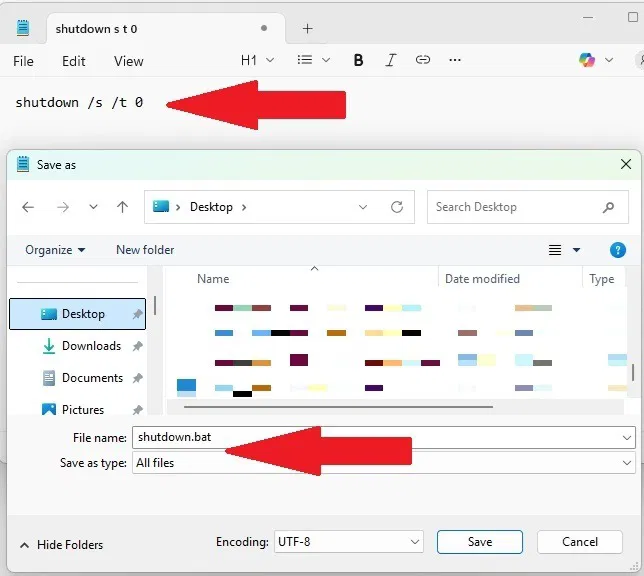The width and height of the screenshot is (644, 576).
Task: Click the New folder button
Action: [x=145, y=250]
